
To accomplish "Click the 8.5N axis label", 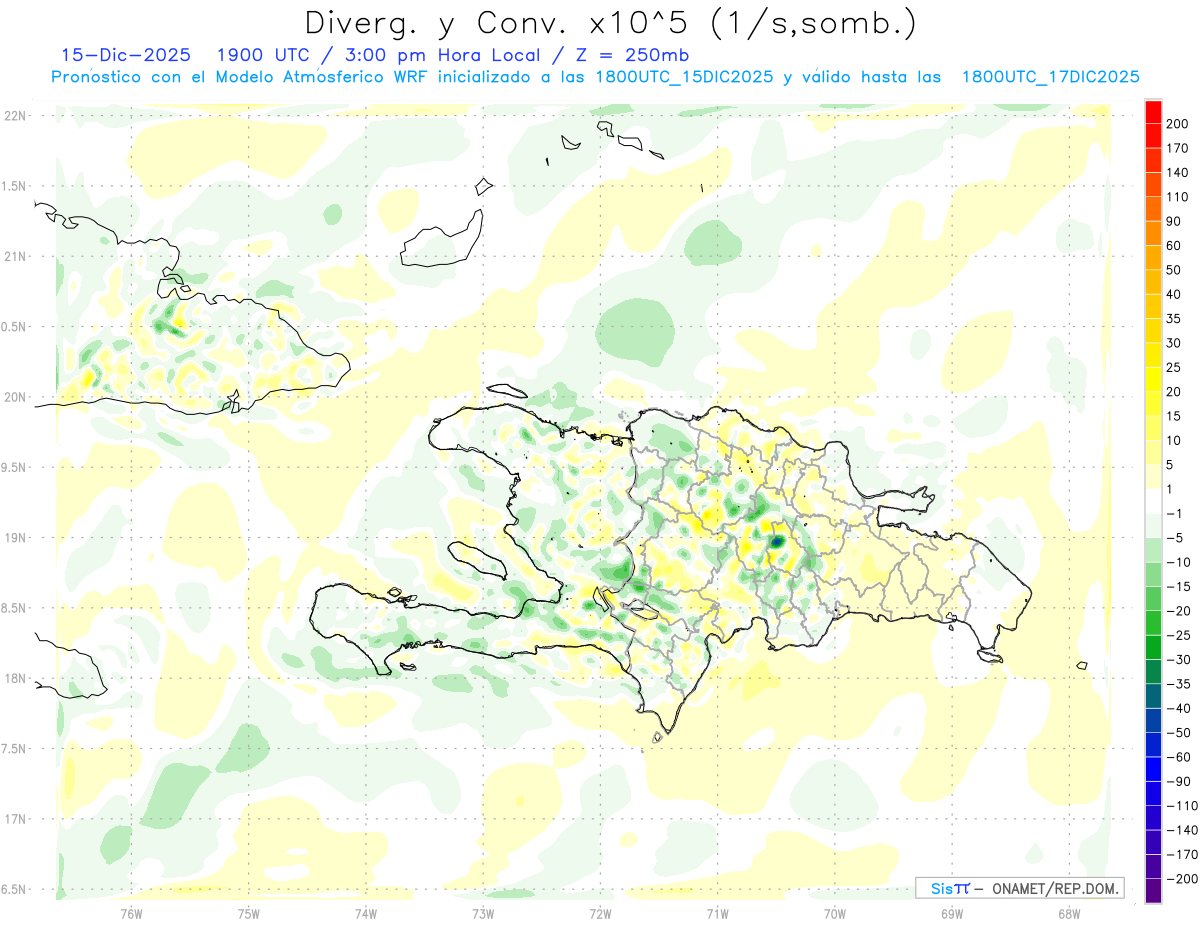I will point(15,608).
